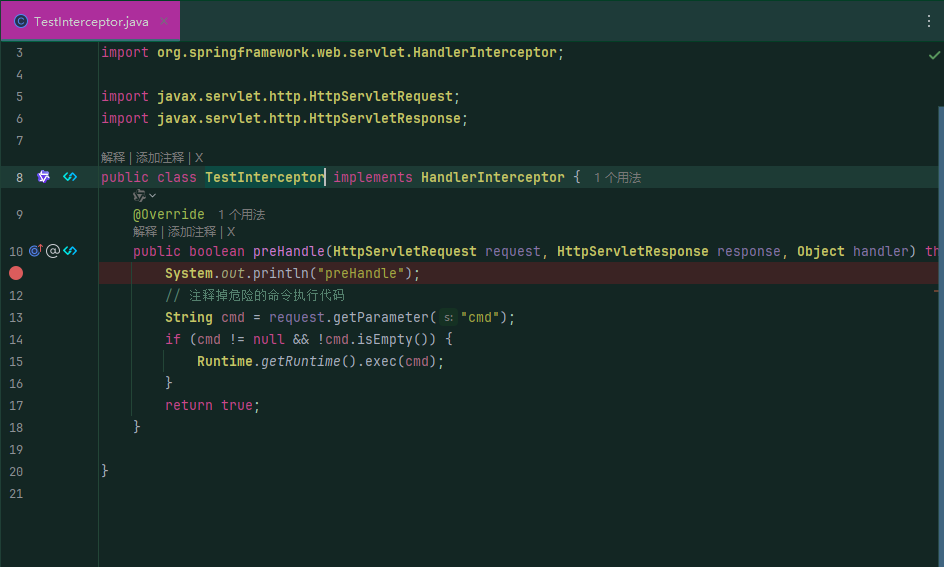The height and width of the screenshot is (567, 944).
Task: Click the 'response' parameter name on line 10
Action: (748, 252)
